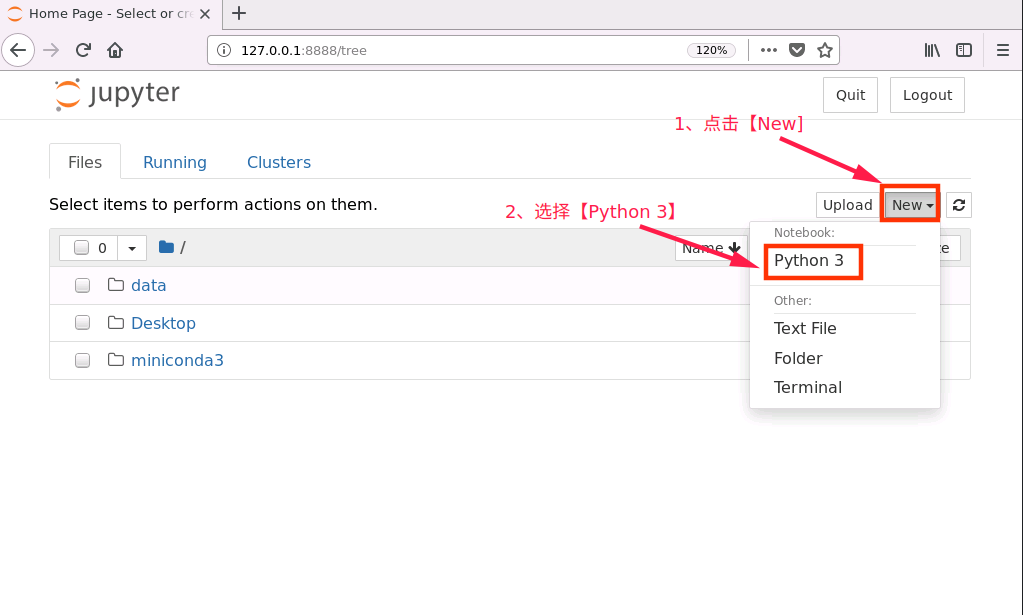
Task: Refresh the notebook list icon
Action: pyautogui.click(x=958, y=205)
